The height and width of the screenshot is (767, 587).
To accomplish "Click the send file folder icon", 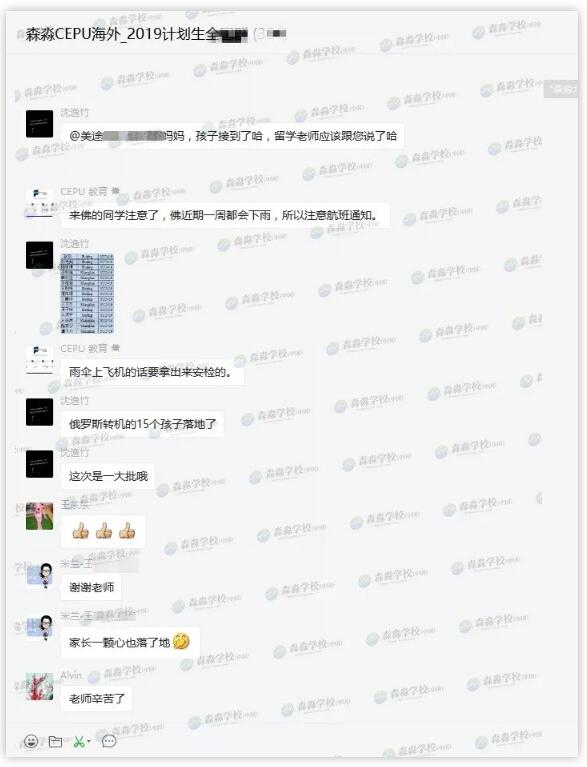I will pyautogui.click(x=55, y=742).
